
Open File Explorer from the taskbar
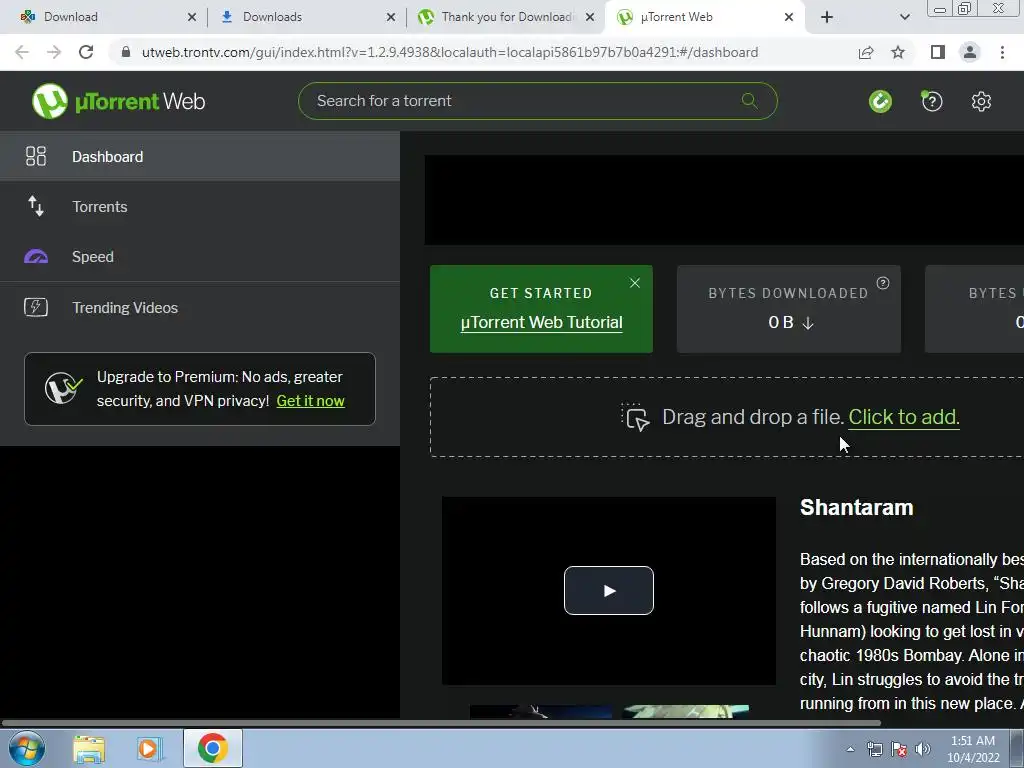[x=89, y=749]
